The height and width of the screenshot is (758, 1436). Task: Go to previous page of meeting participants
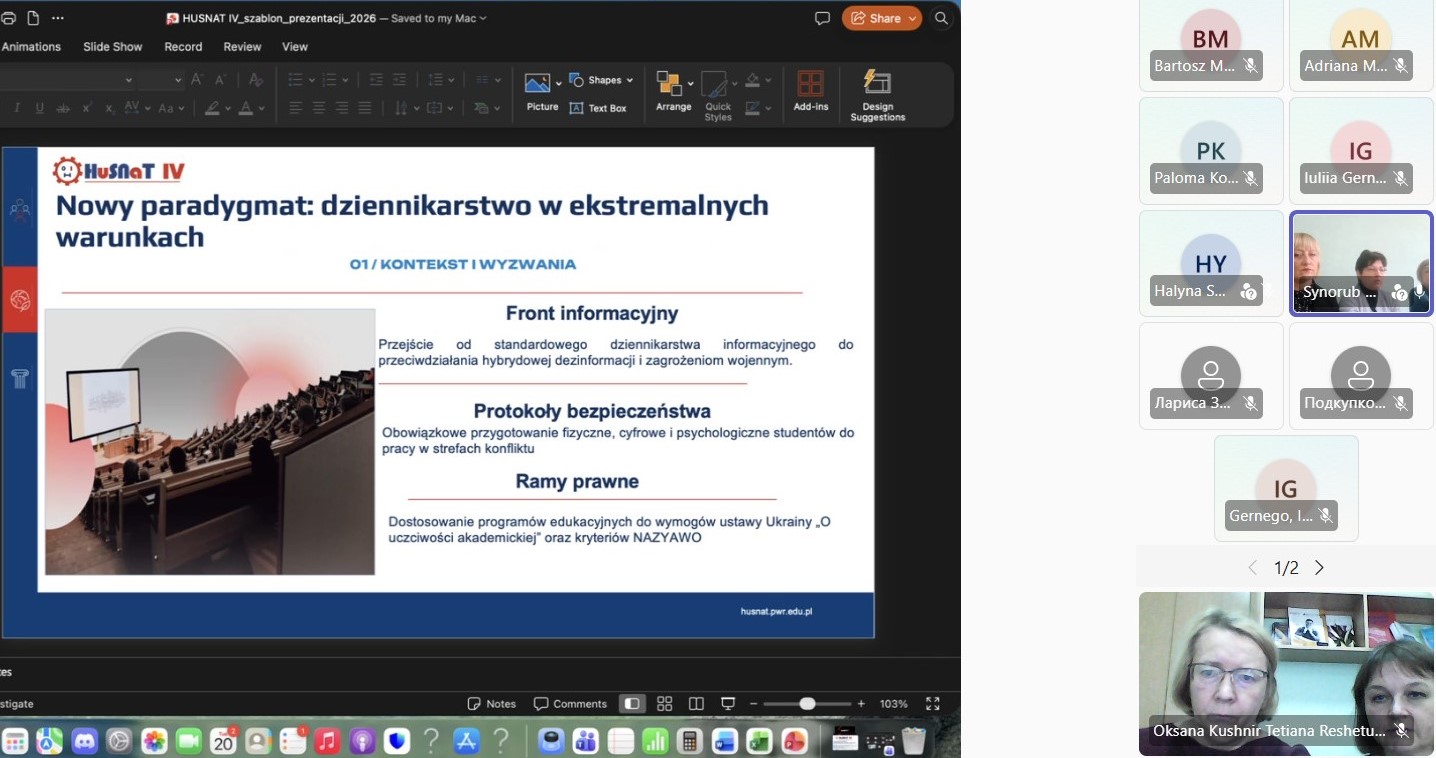1253,568
